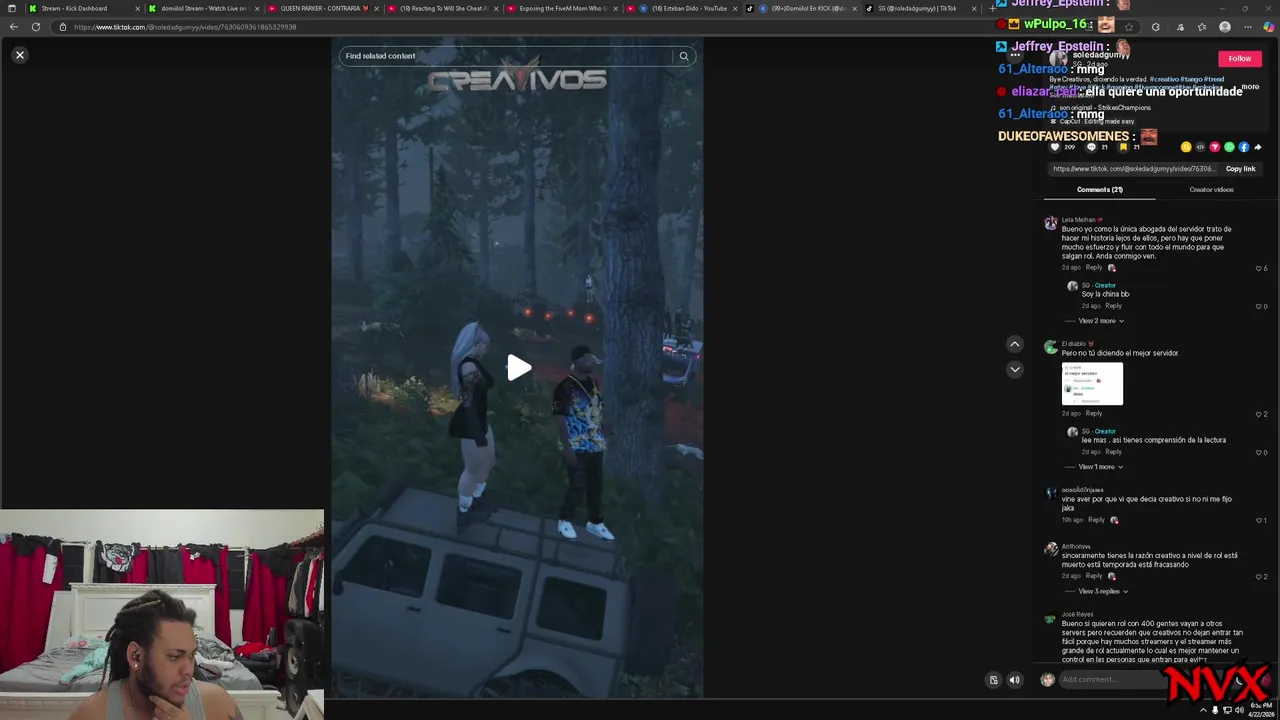Image resolution: width=1280 pixels, height=720 pixels.
Task: Like El diablo's comment
Action: tap(1260, 414)
